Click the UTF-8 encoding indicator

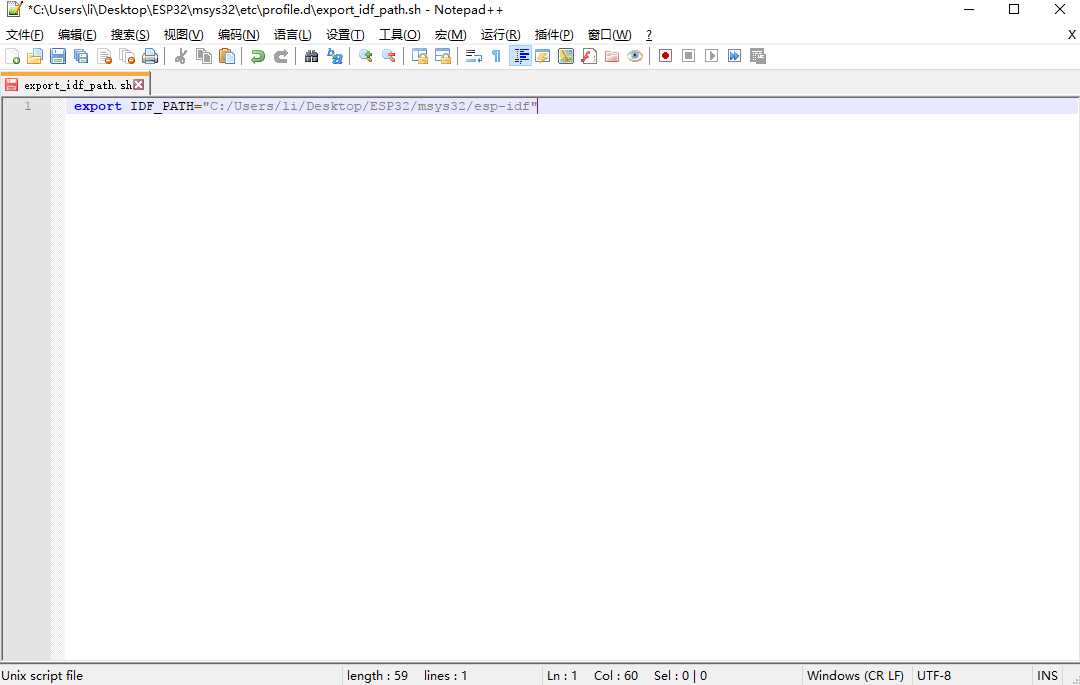(934, 675)
